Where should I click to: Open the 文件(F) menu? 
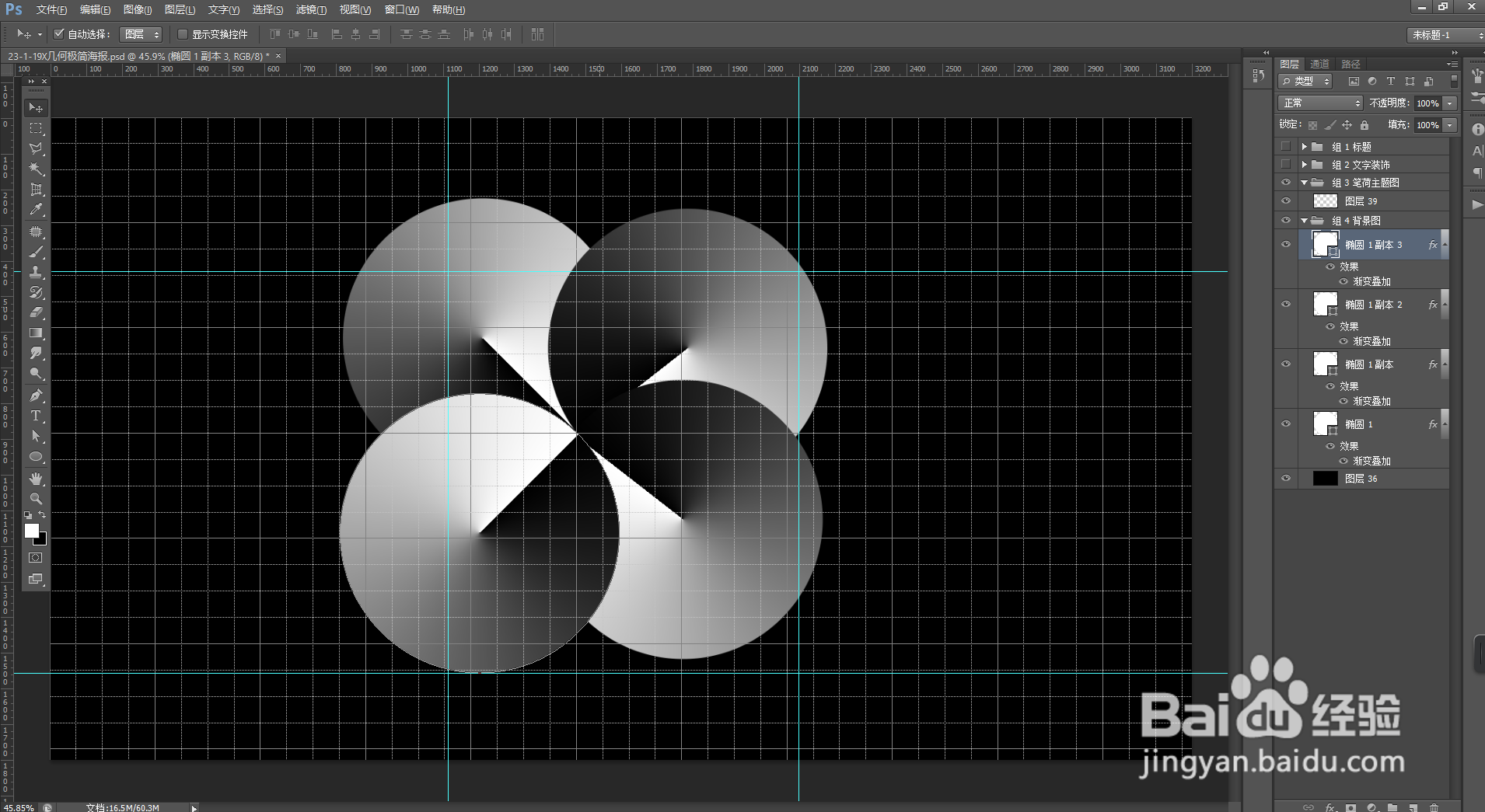point(51,9)
